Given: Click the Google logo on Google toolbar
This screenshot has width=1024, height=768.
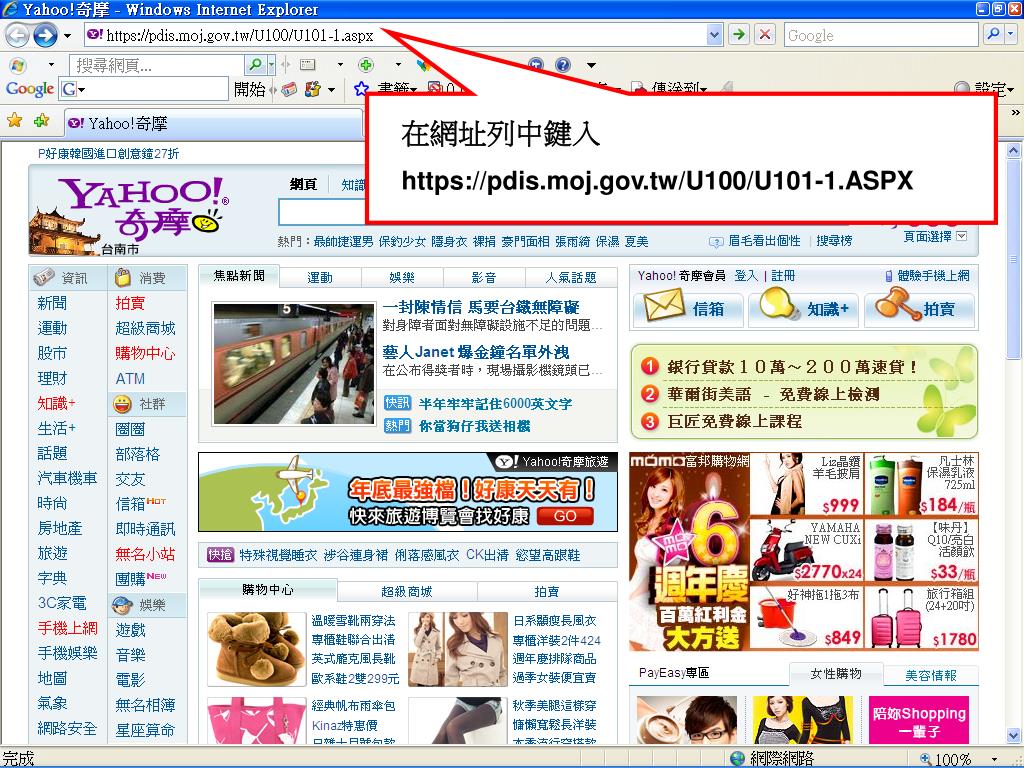Looking at the screenshot, I should click(x=29, y=89).
